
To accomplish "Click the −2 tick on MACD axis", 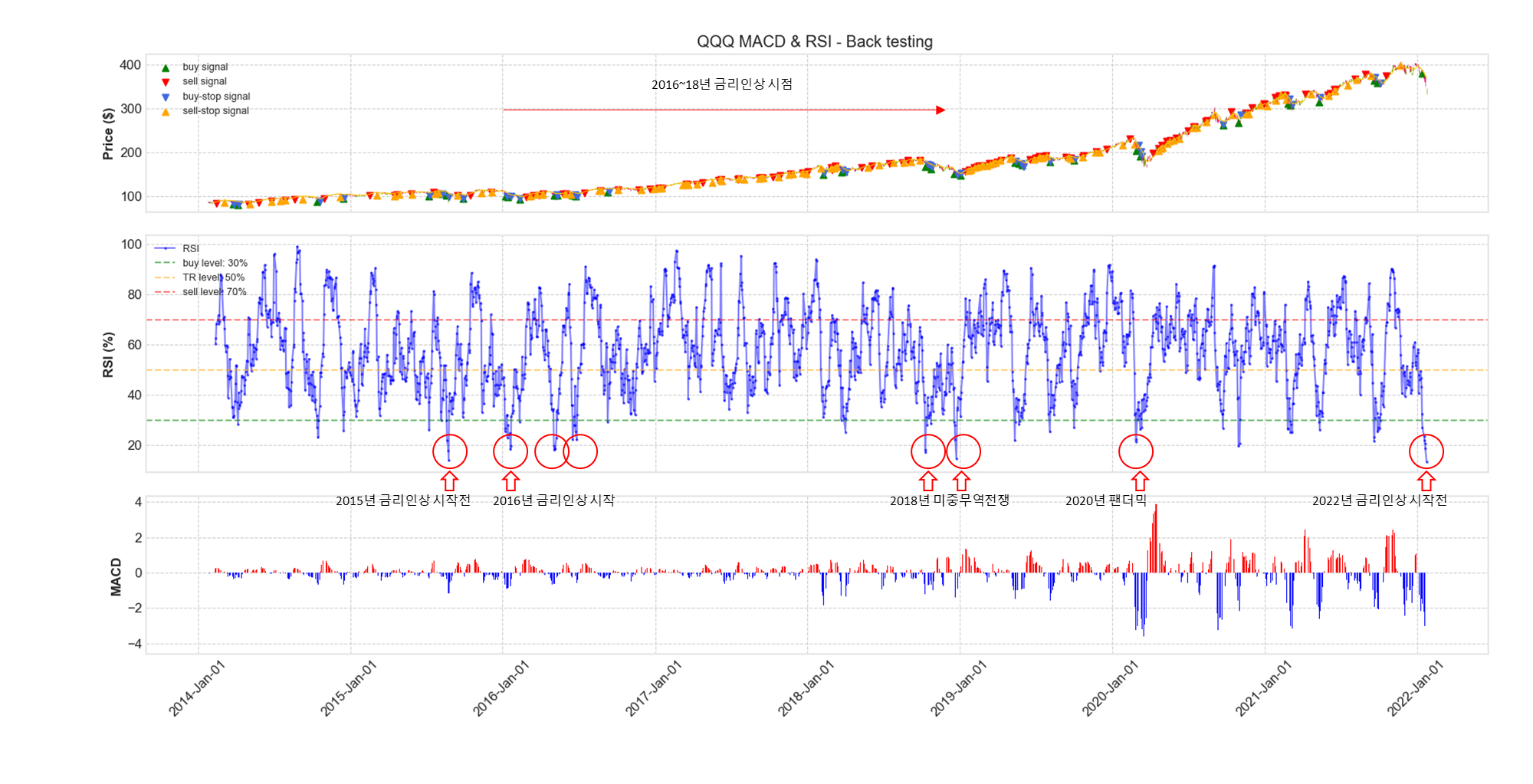I will click(134, 609).
